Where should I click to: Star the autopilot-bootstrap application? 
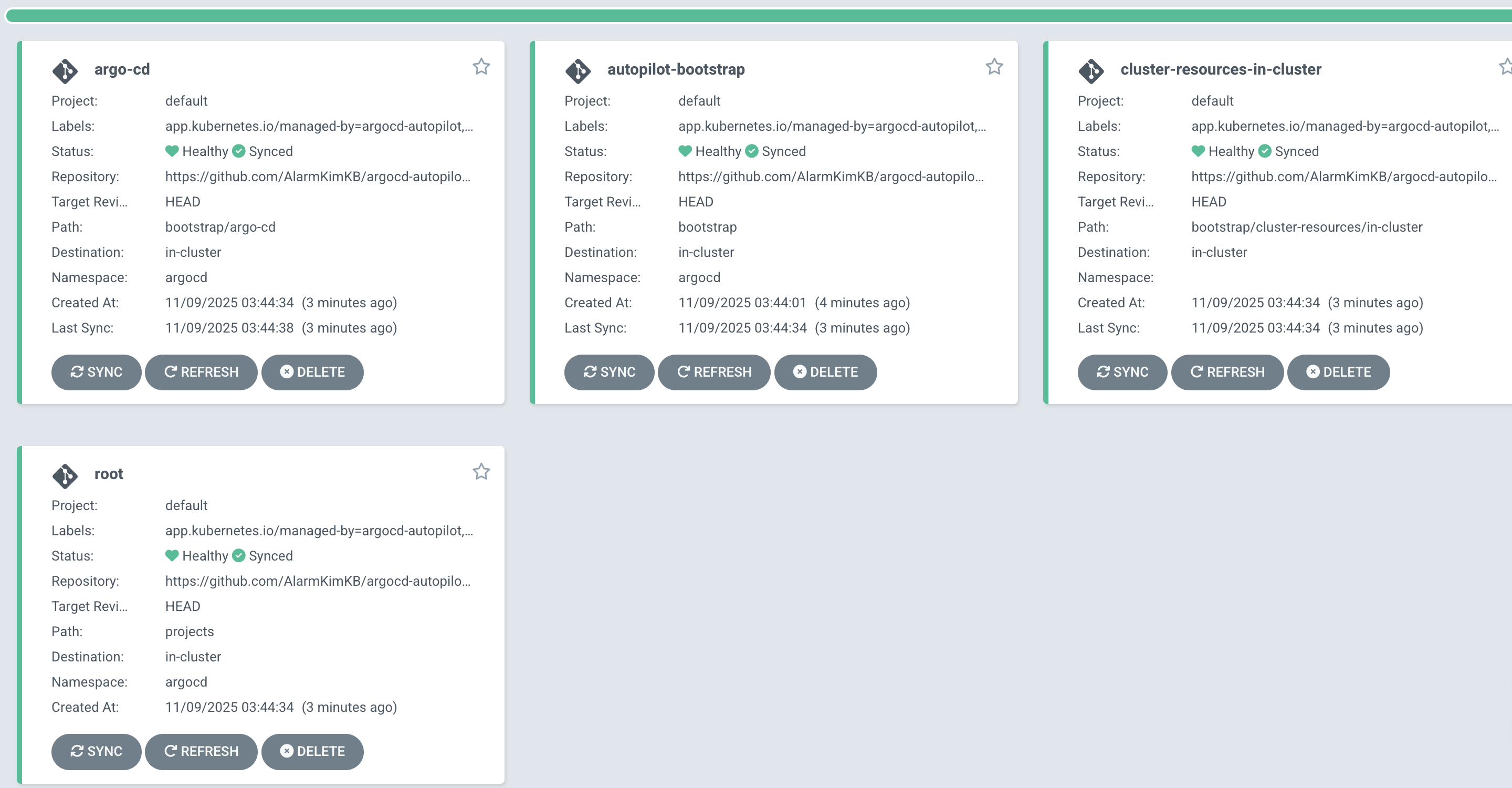(x=994, y=67)
